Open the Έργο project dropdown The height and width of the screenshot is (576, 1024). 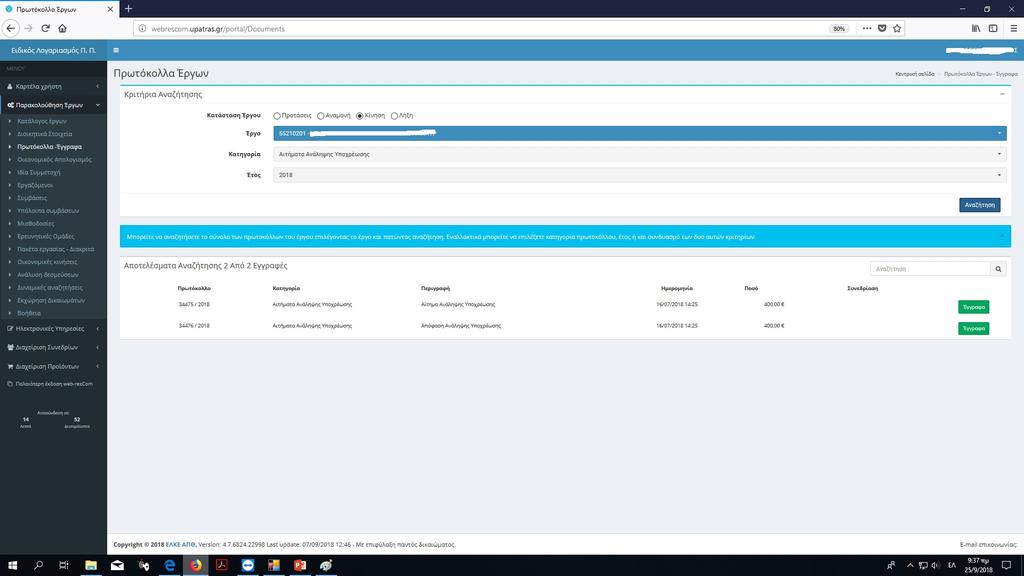(640, 133)
